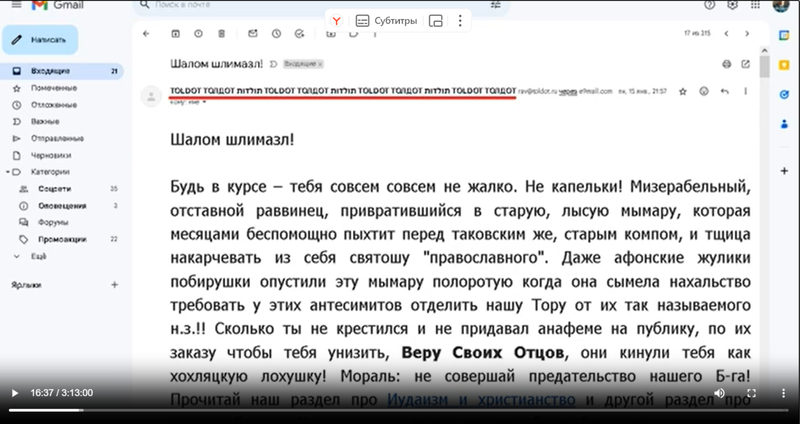800x424 pixels.
Task: Click the sender name TOLDOT ТОЛДОТ
Action: click(x=343, y=91)
